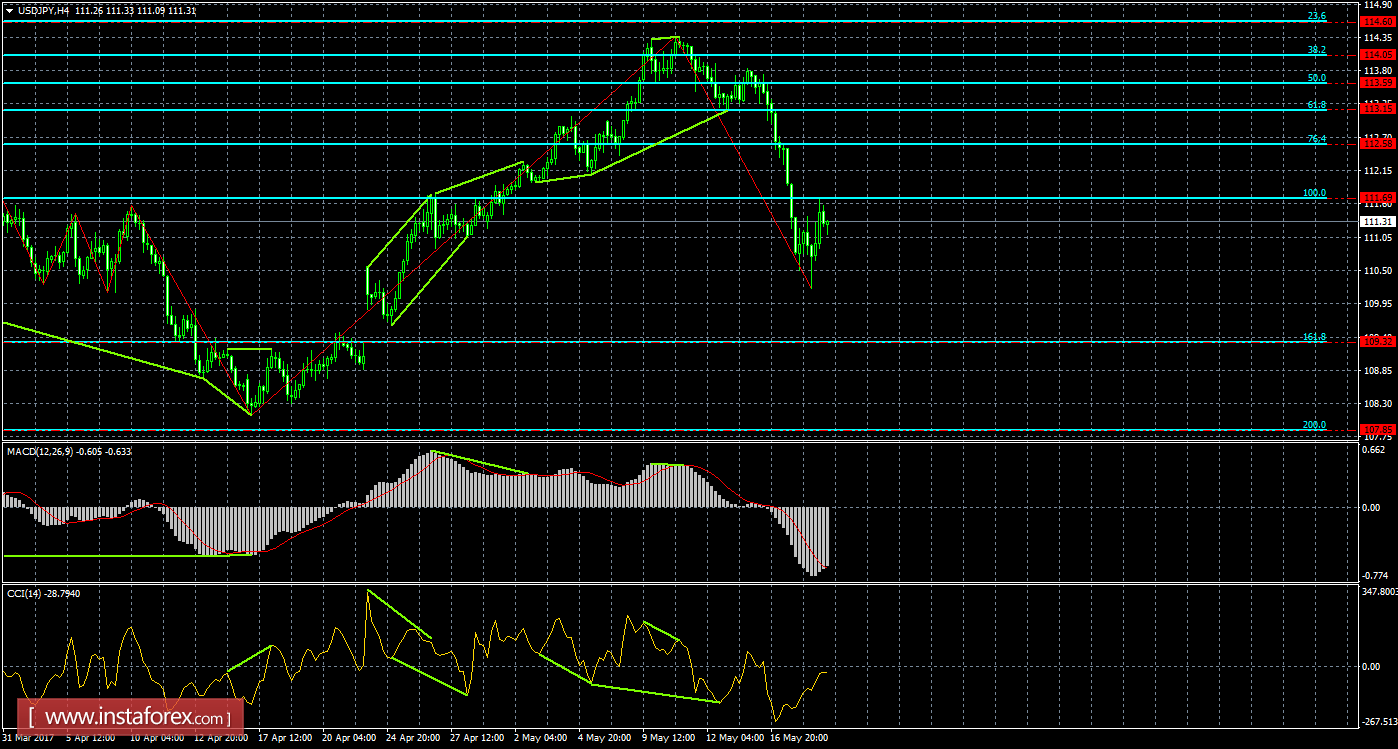Click the 200.0 Fibonacci extension label
Image resolution: width=1398 pixels, height=749 pixels.
(x=1313, y=425)
